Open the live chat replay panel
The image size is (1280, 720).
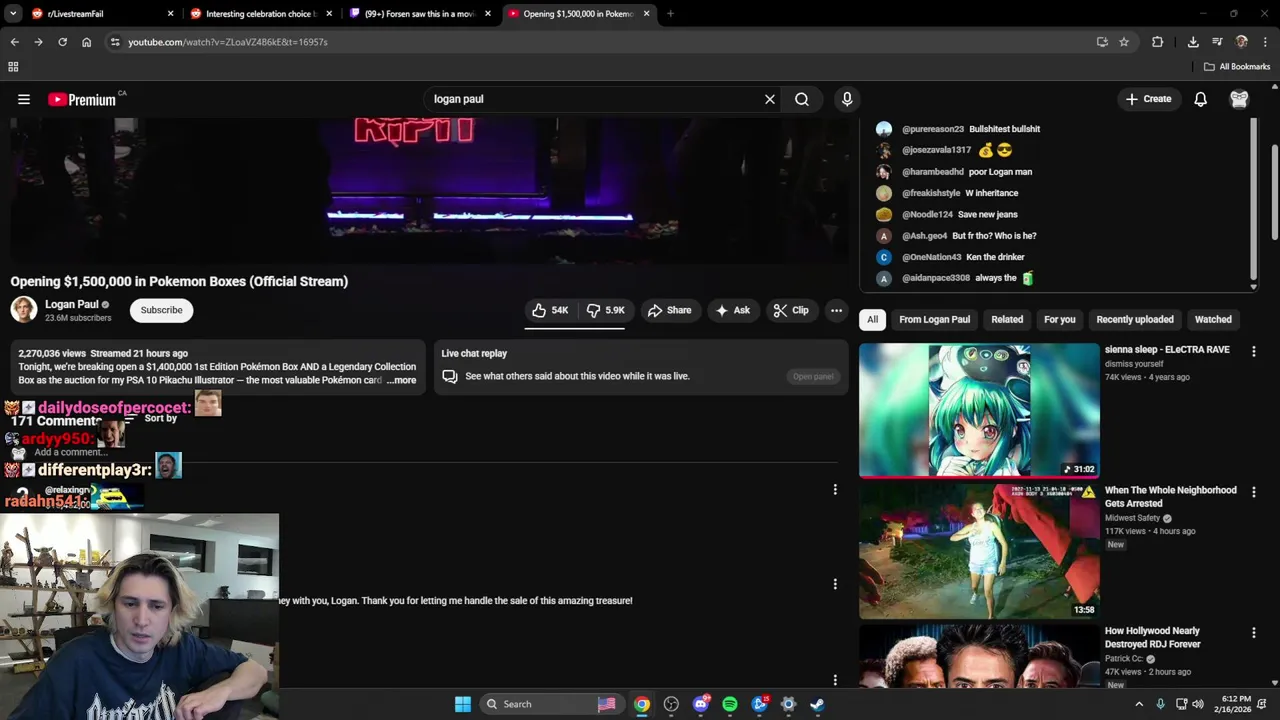pos(813,376)
